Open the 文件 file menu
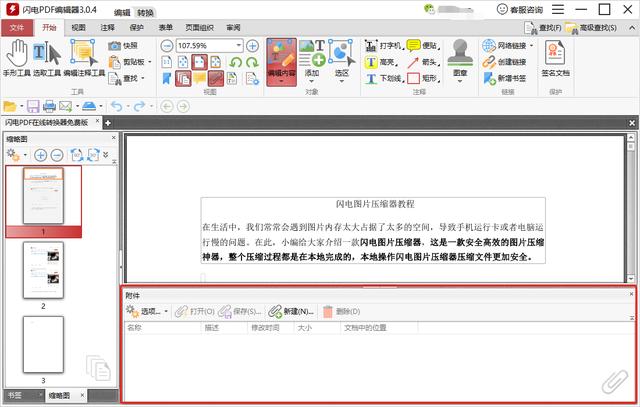640x407 pixels. pos(17,28)
